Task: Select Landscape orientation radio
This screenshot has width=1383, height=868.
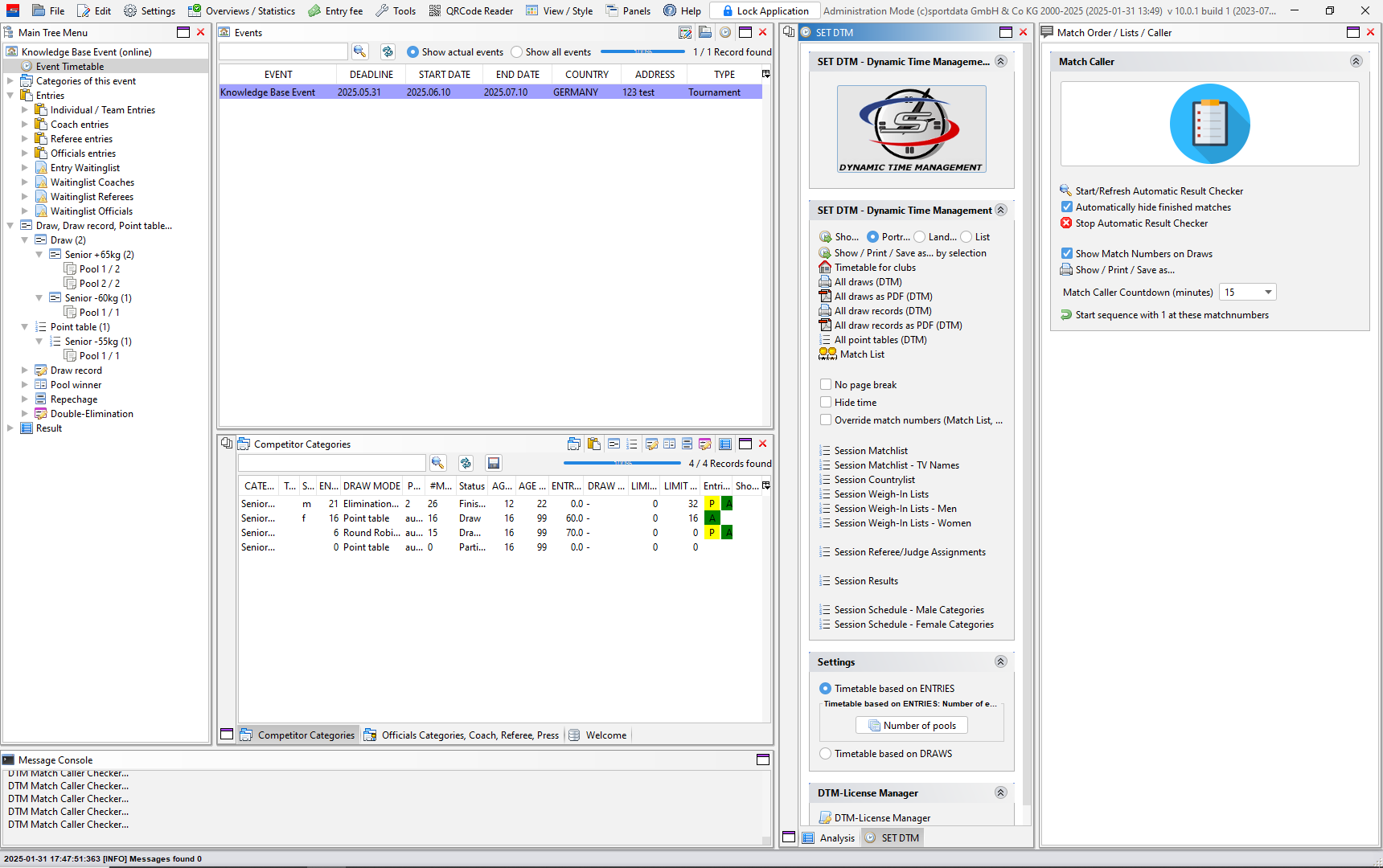Action: tap(920, 237)
